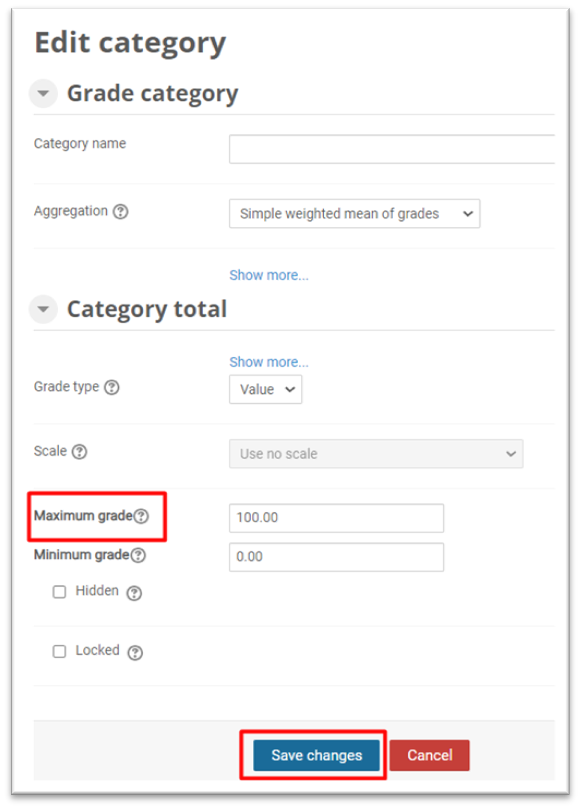Open the Grade type Value dropdown
This screenshot has width=581, height=809.
[x=266, y=390]
